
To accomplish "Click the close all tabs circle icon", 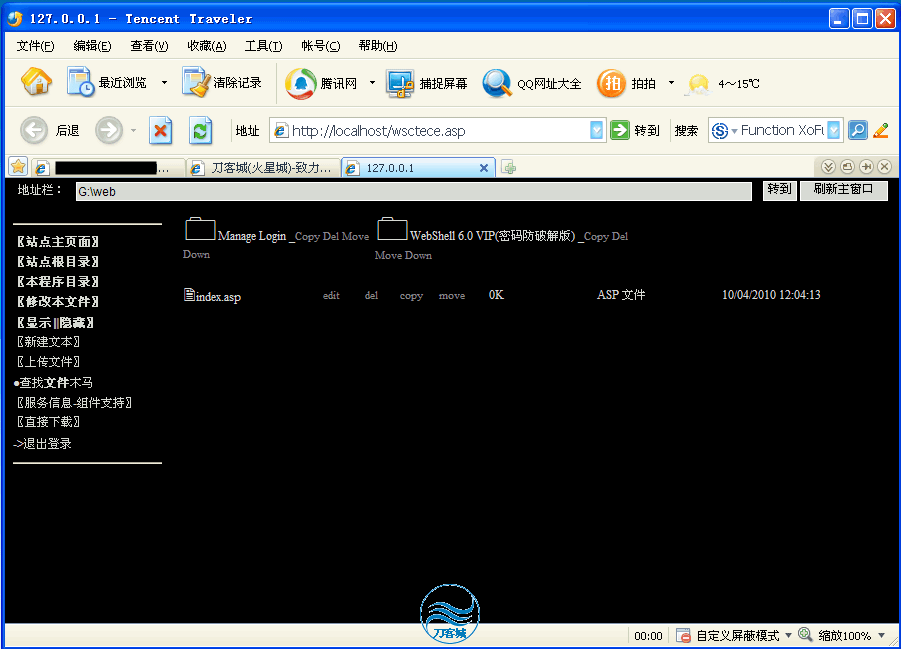I will pyautogui.click(x=885, y=167).
